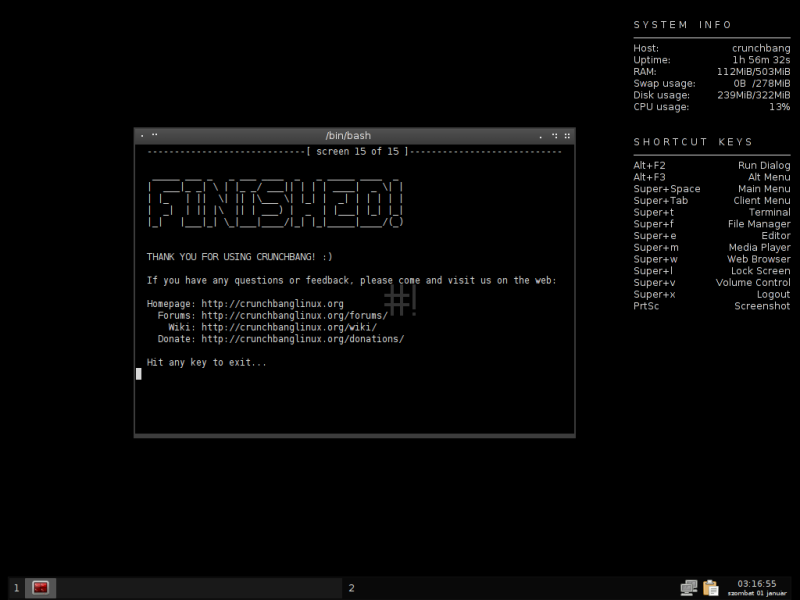The image size is (800, 600).
Task: Click the single-dot button beside the two-dot titlebar button
Action: (142, 136)
